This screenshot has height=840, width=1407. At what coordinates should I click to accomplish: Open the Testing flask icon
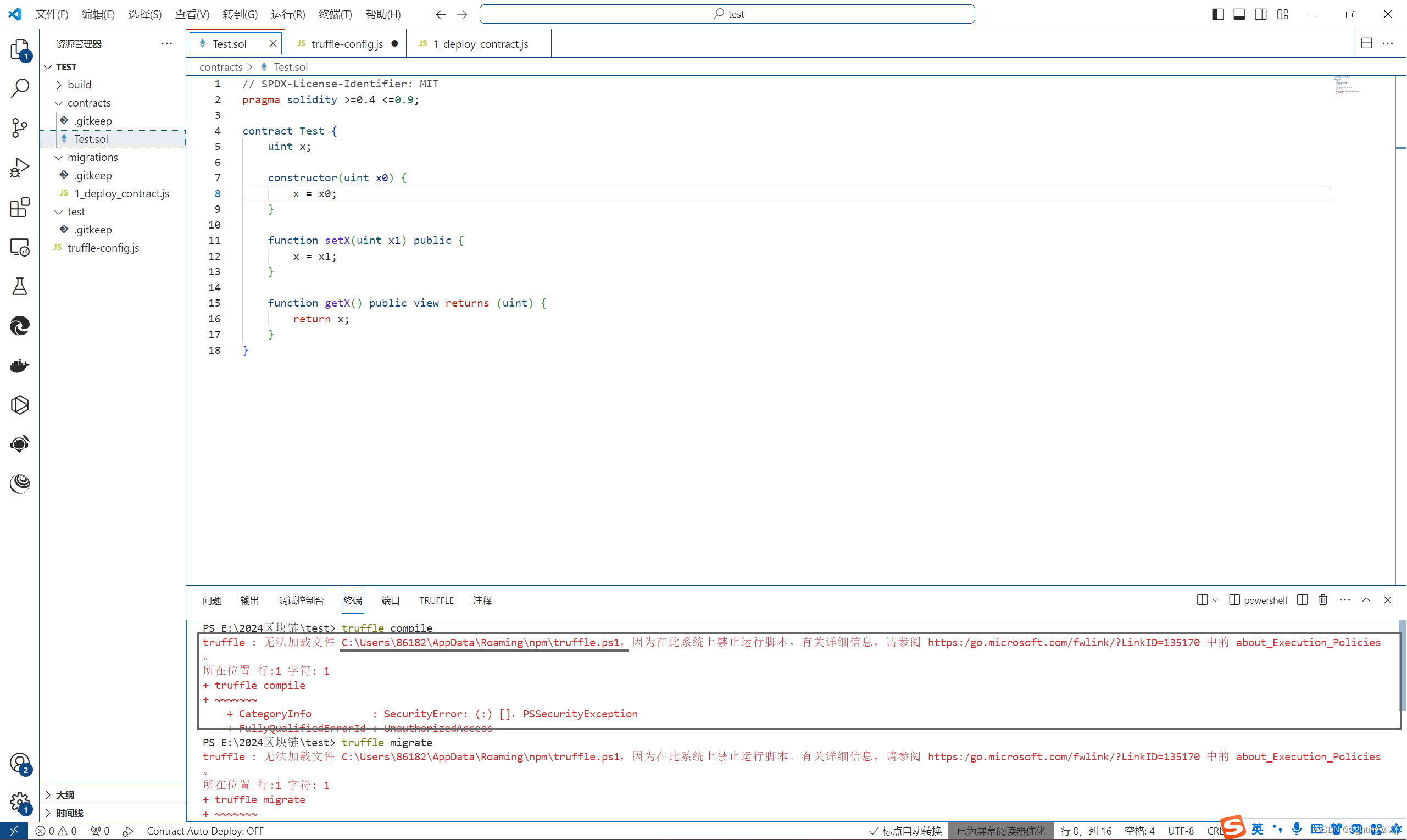pyautogui.click(x=19, y=286)
